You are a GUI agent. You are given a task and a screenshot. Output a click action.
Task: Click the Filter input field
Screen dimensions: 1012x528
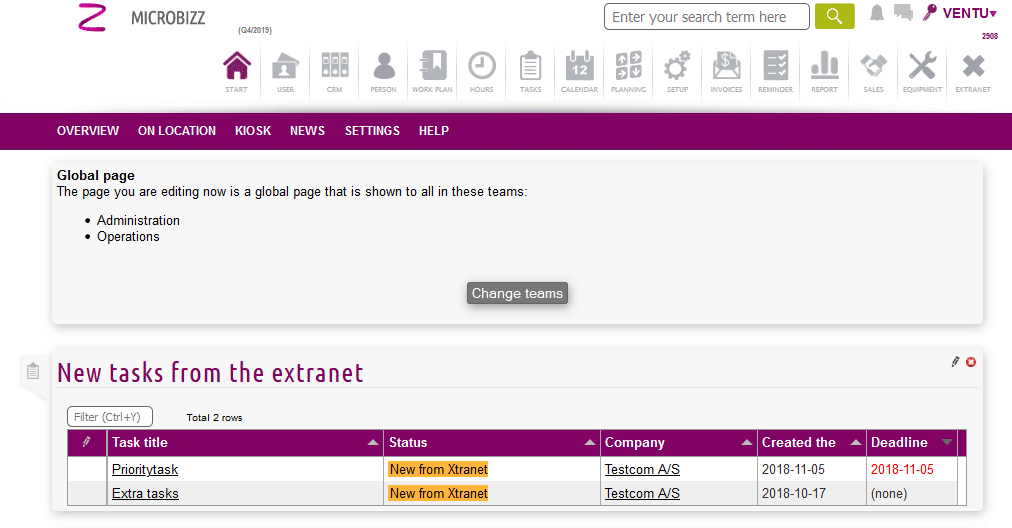click(x=110, y=417)
